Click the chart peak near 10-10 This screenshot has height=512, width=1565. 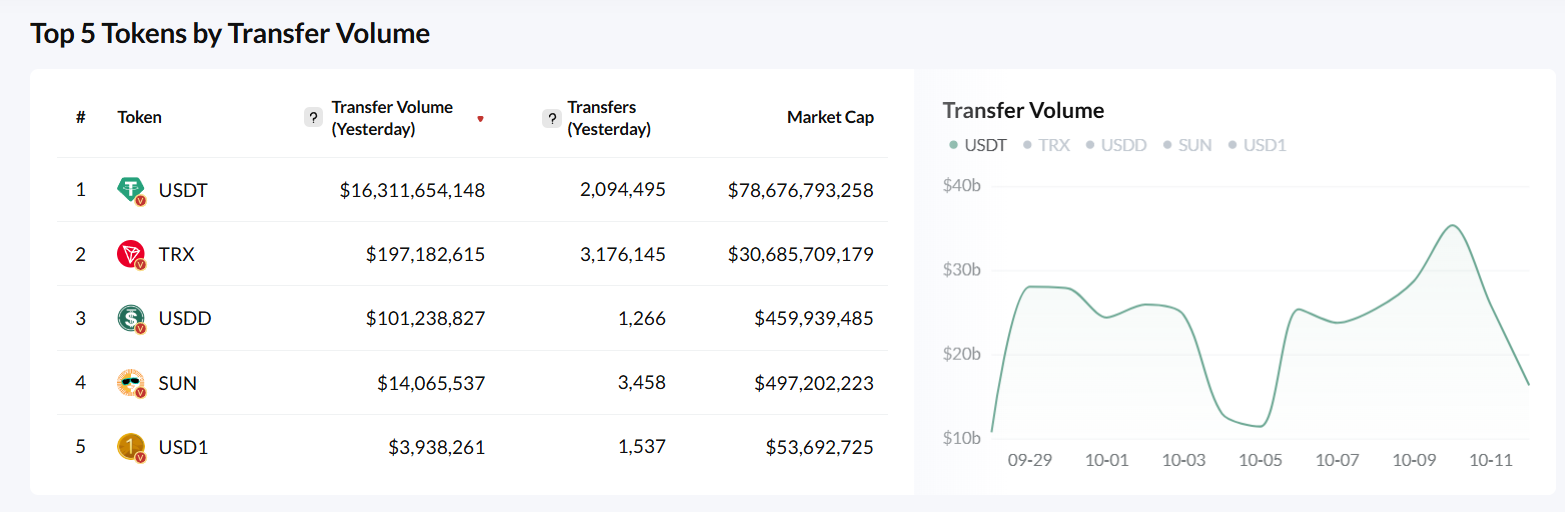click(1453, 226)
